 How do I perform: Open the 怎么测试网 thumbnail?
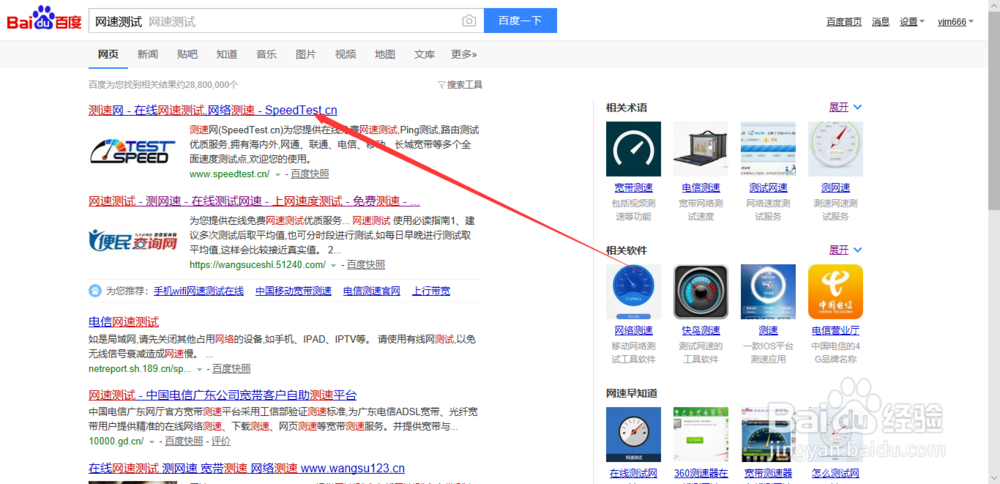pyautogui.click(x=835, y=434)
